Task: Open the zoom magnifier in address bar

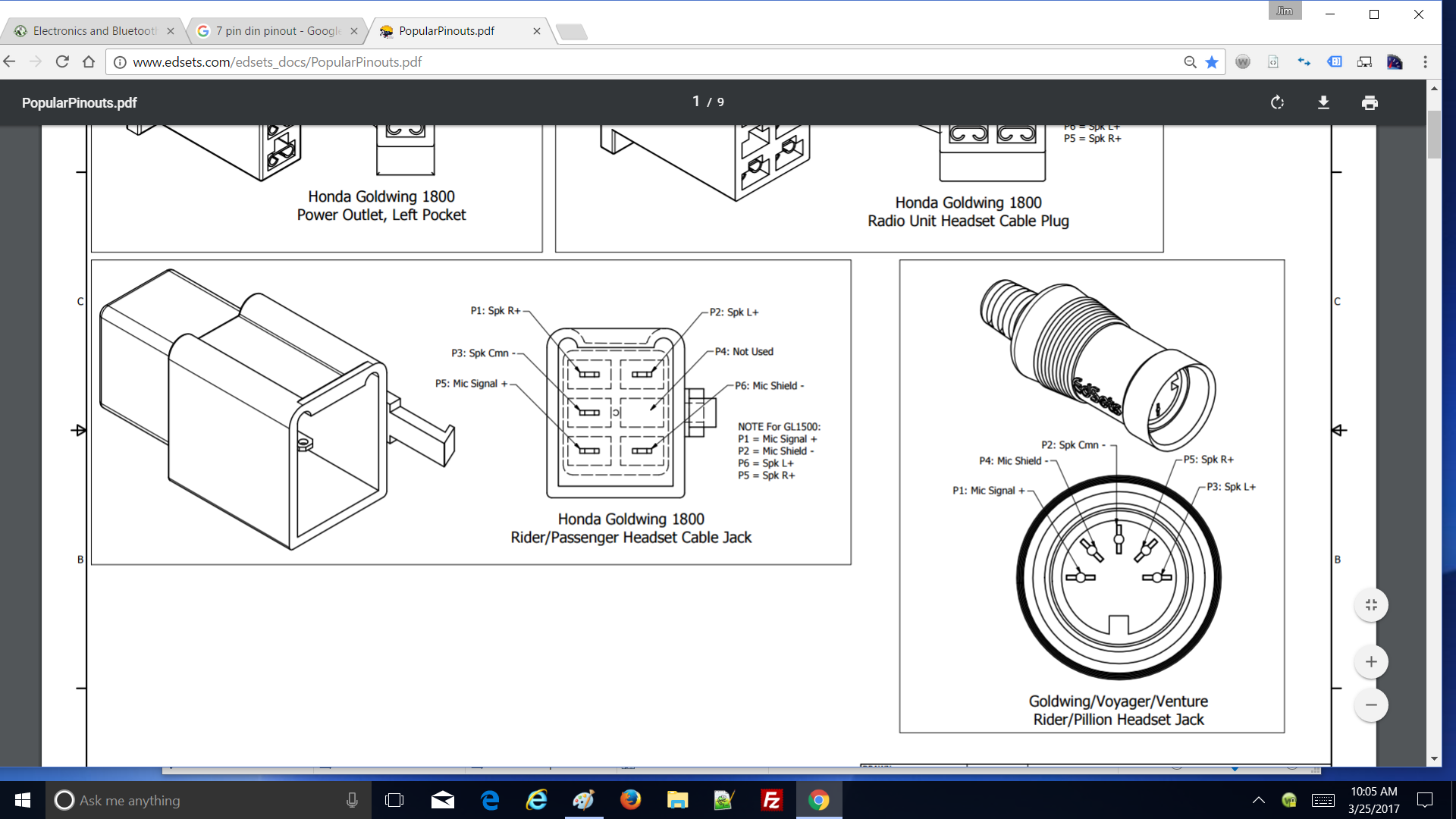Action: click(x=1190, y=62)
